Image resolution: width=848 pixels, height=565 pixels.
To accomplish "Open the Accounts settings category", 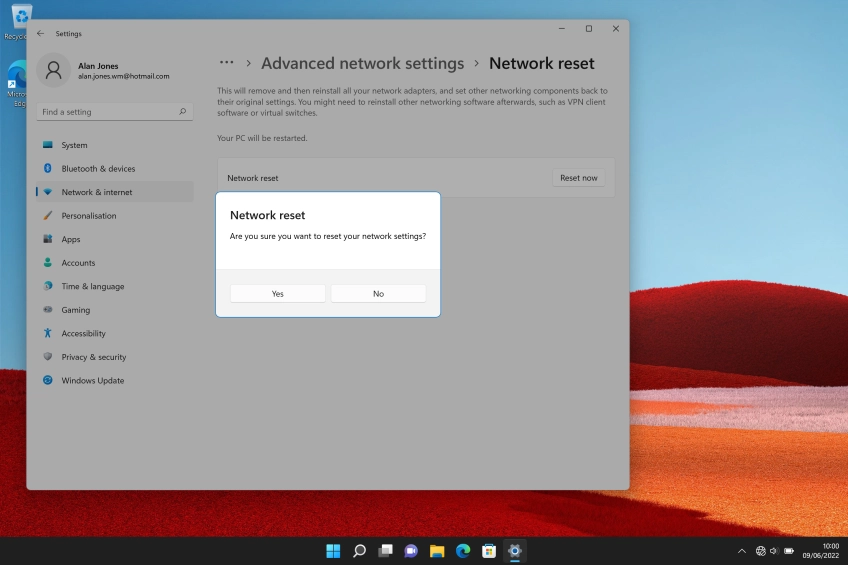I will click(x=115, y=263).
